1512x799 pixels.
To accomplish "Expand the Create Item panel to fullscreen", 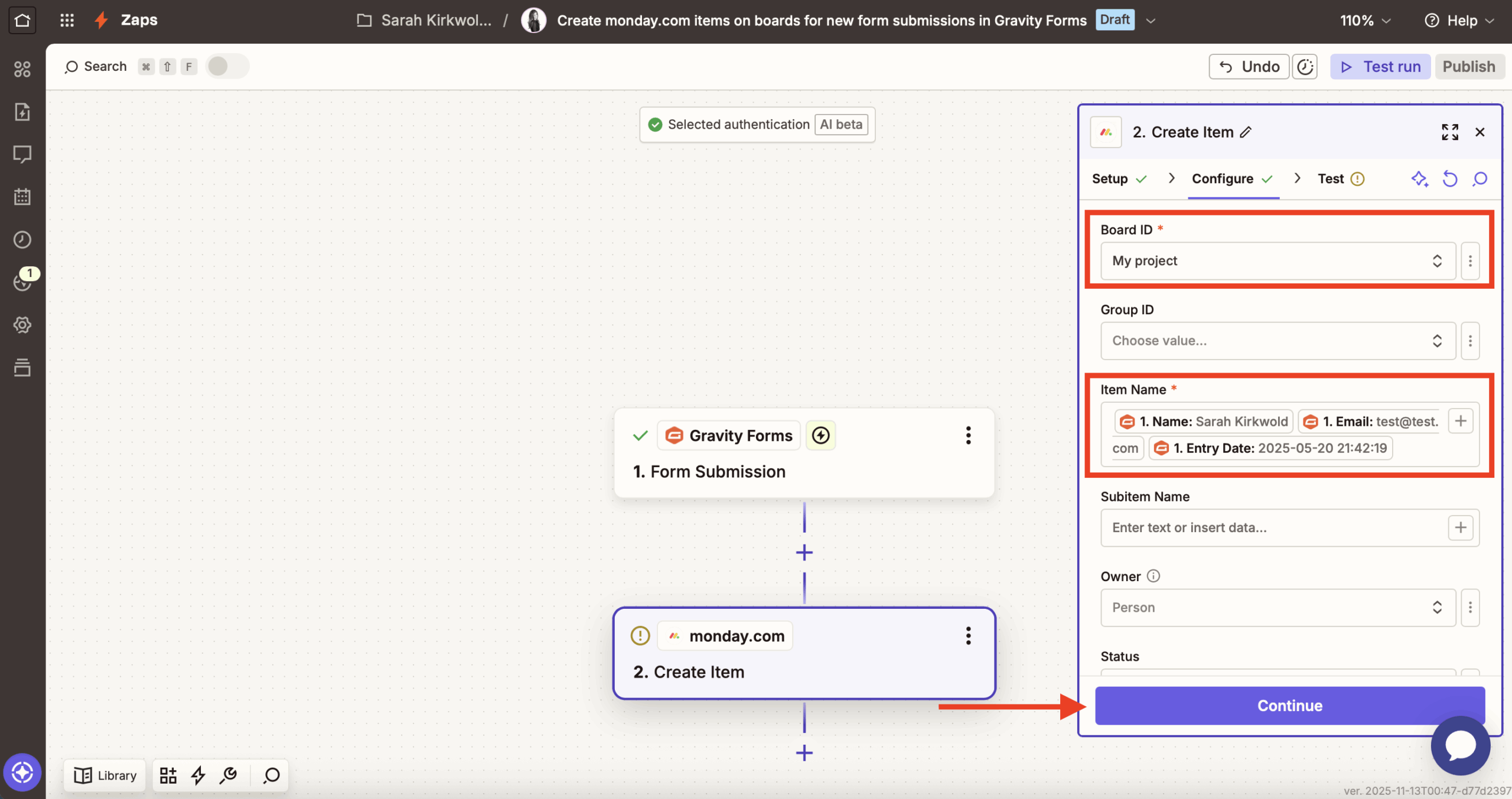I will tap(1449, 132).
